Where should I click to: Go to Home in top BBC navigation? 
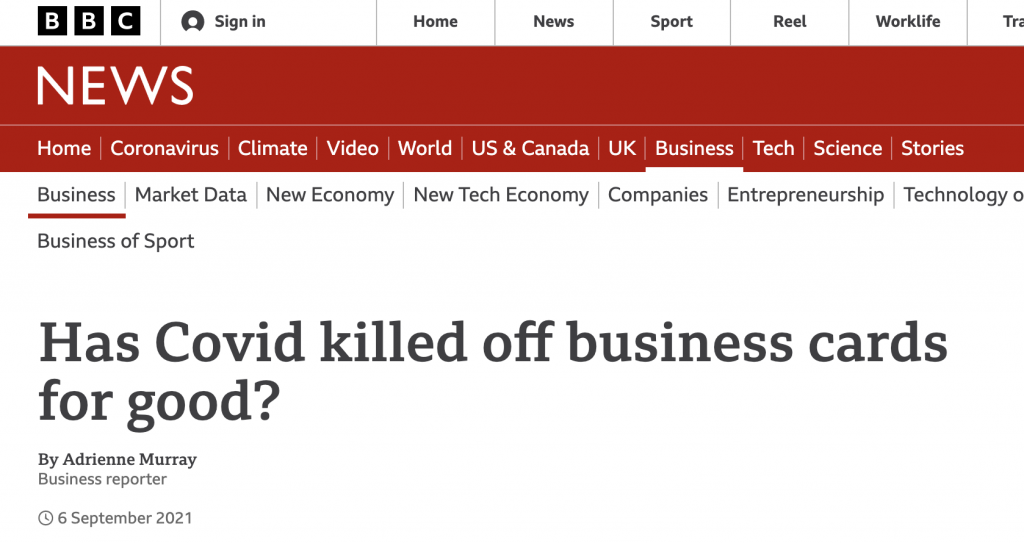[436, 22]
